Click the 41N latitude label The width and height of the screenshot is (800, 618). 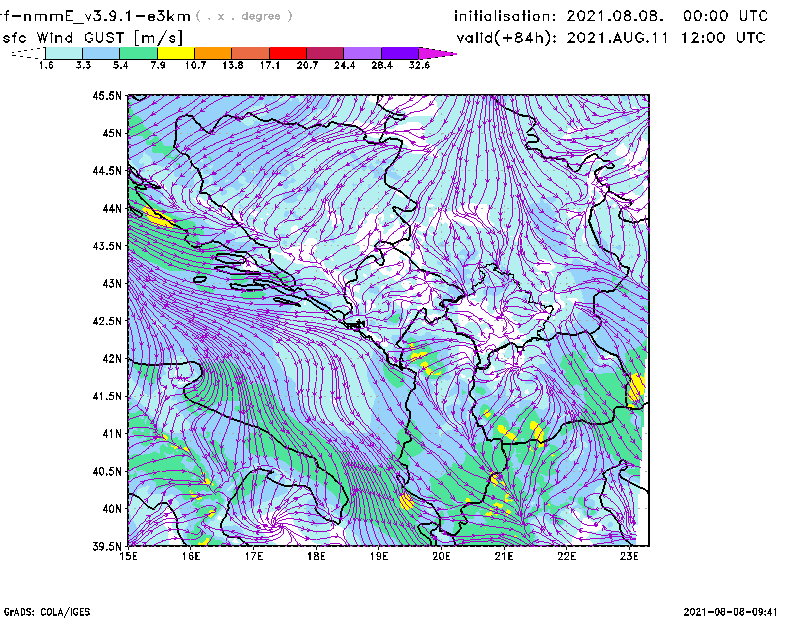pos(112,434)
